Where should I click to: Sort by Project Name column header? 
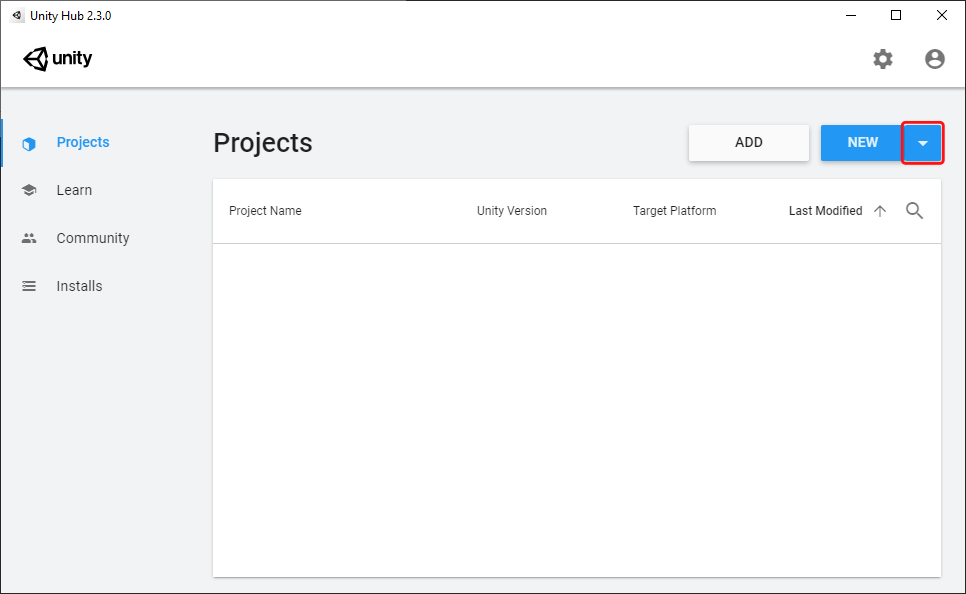pyautogui.click(x=265, y=211)
